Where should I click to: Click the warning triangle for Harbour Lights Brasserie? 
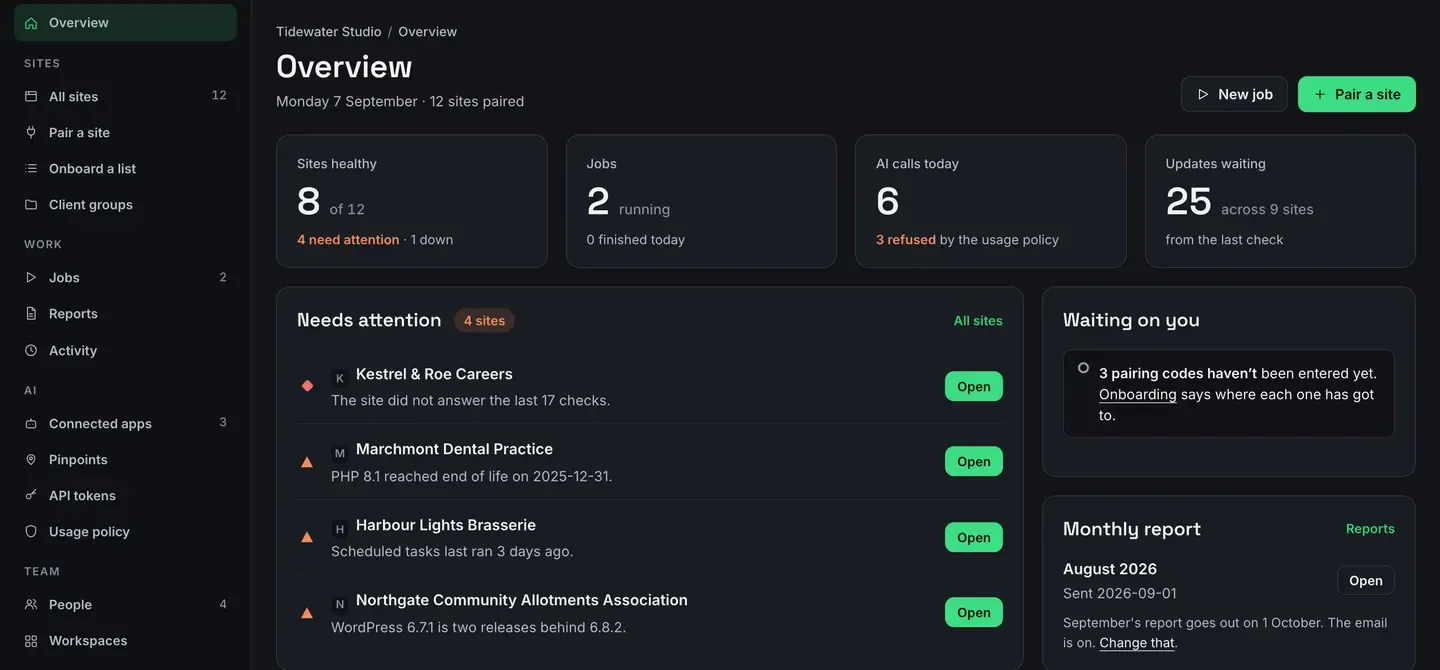pyautogui.click(x=307, y=537)
